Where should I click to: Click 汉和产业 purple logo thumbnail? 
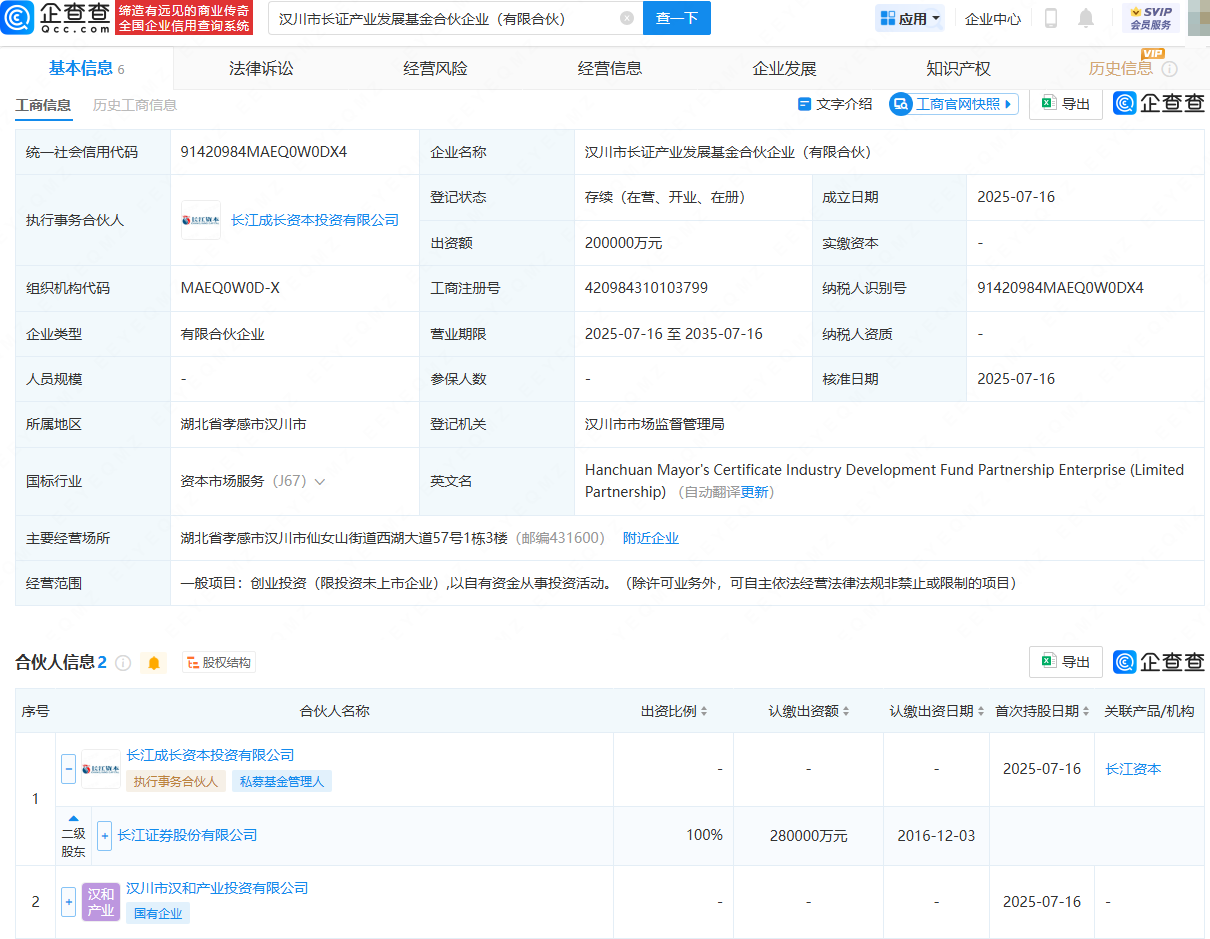click(x=101, y=902)
